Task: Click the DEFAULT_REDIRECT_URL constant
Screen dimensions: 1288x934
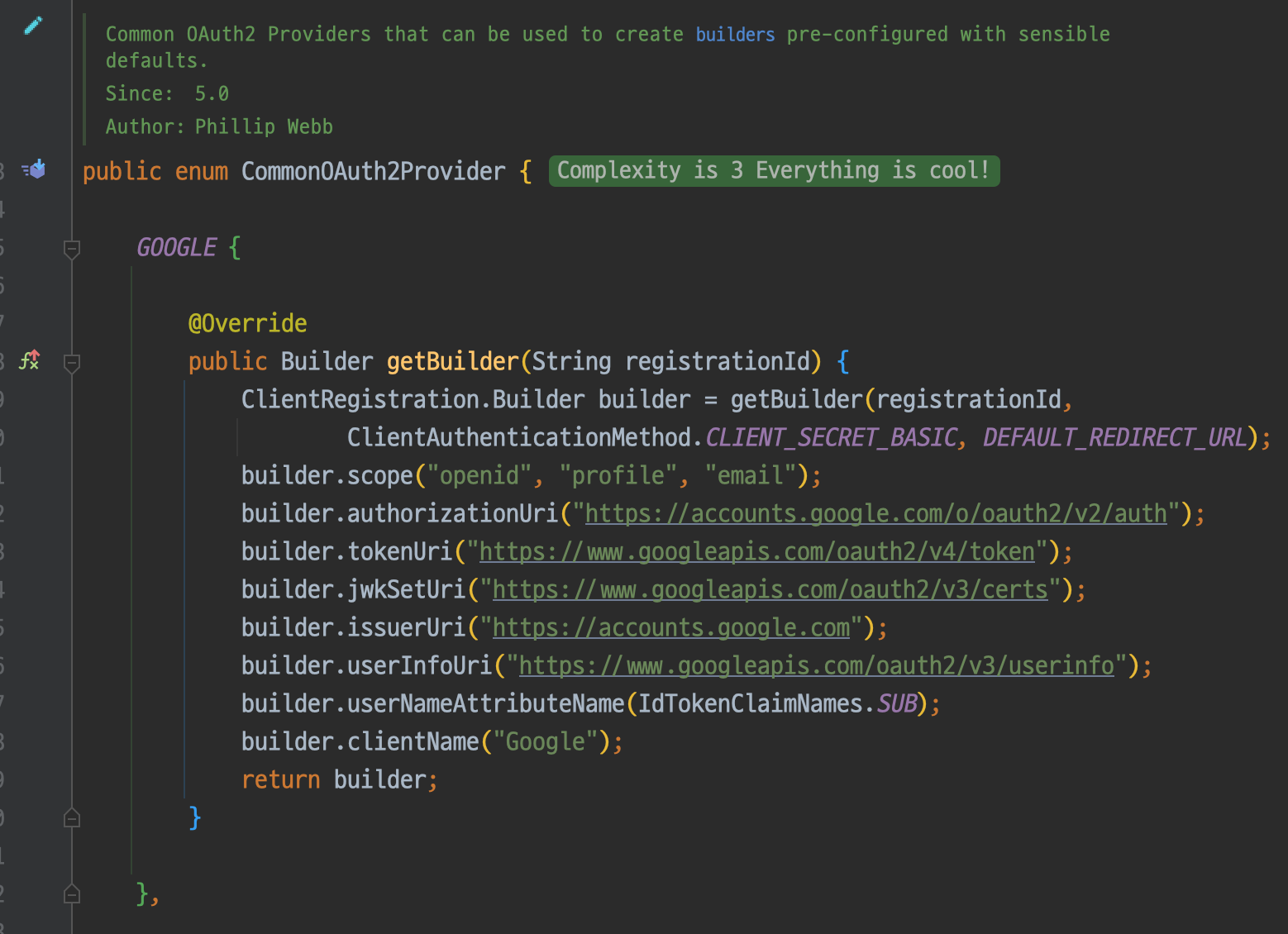Action: click(1114, 437)
